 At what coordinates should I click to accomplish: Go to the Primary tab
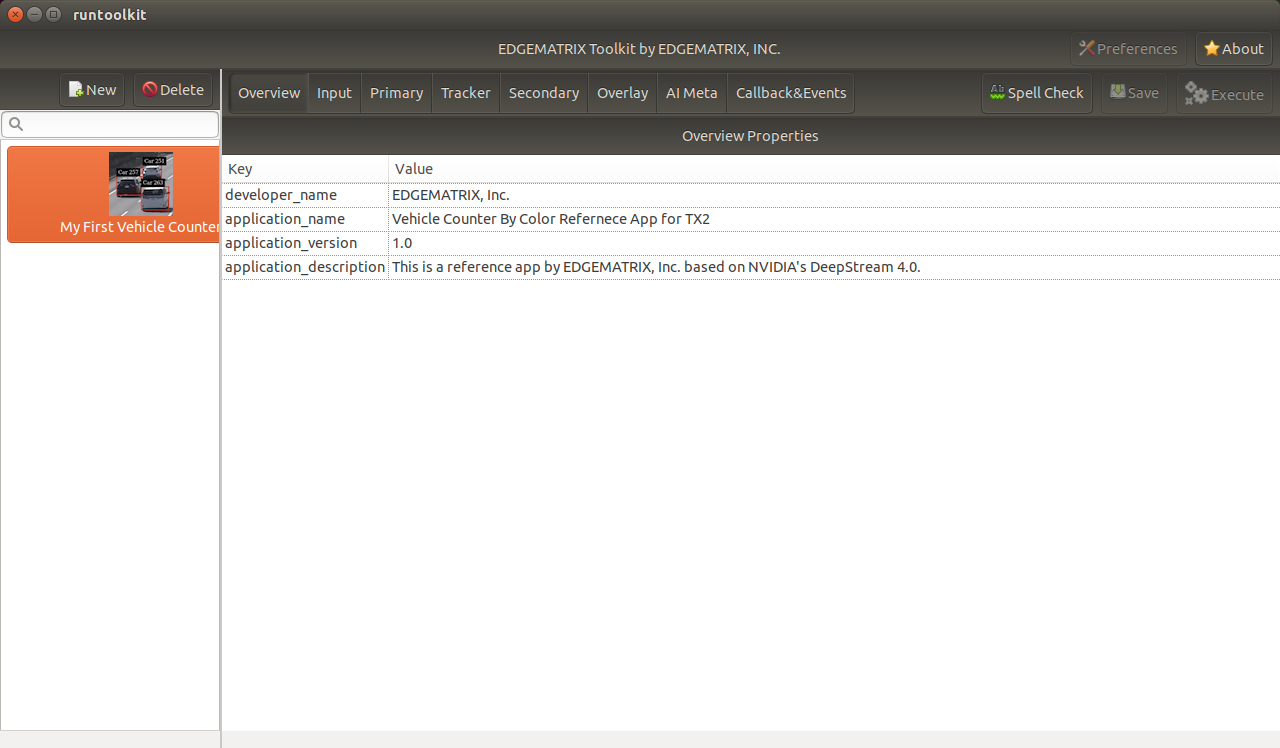[396, 93]
